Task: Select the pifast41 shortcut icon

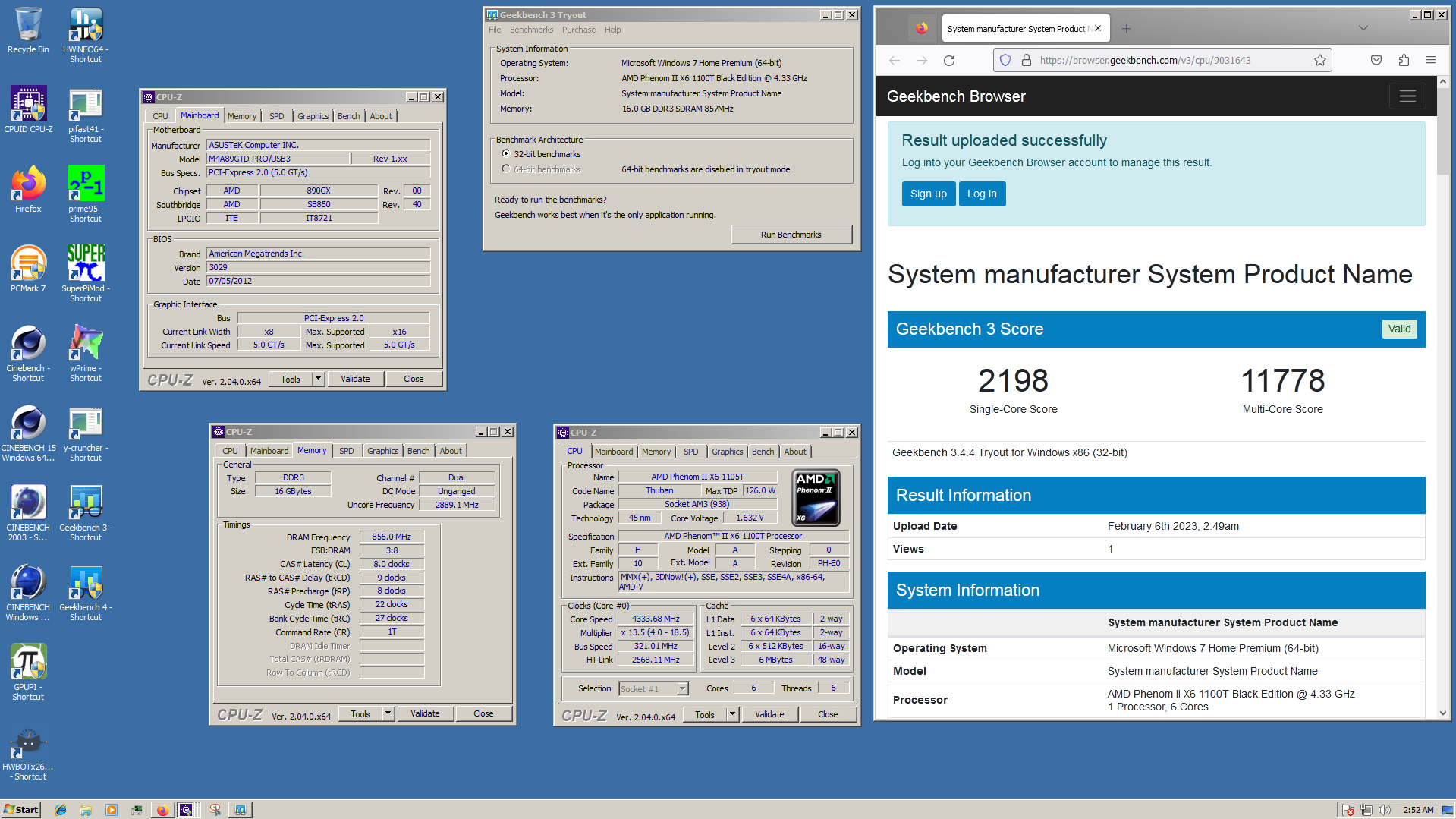Action: coord(86,115)
